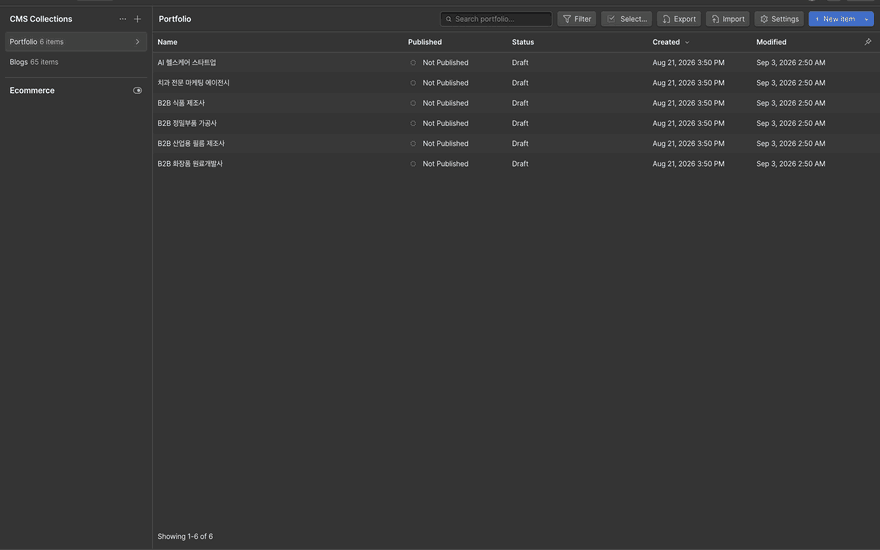Image resolution: width=880 pixels, height=550 pixels.
Task: Sort by the Modified column header
Action: click(x=771, y=42)
